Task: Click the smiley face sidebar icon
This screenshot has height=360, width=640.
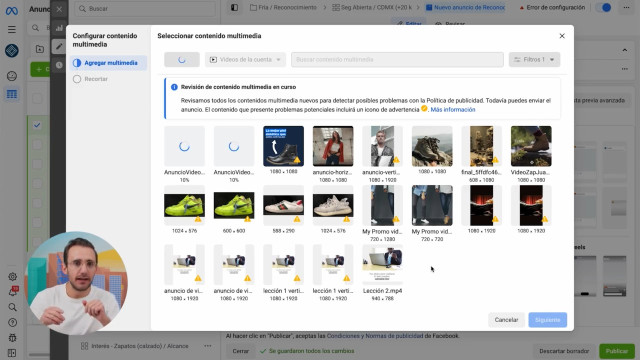Action: coord(12,76)
